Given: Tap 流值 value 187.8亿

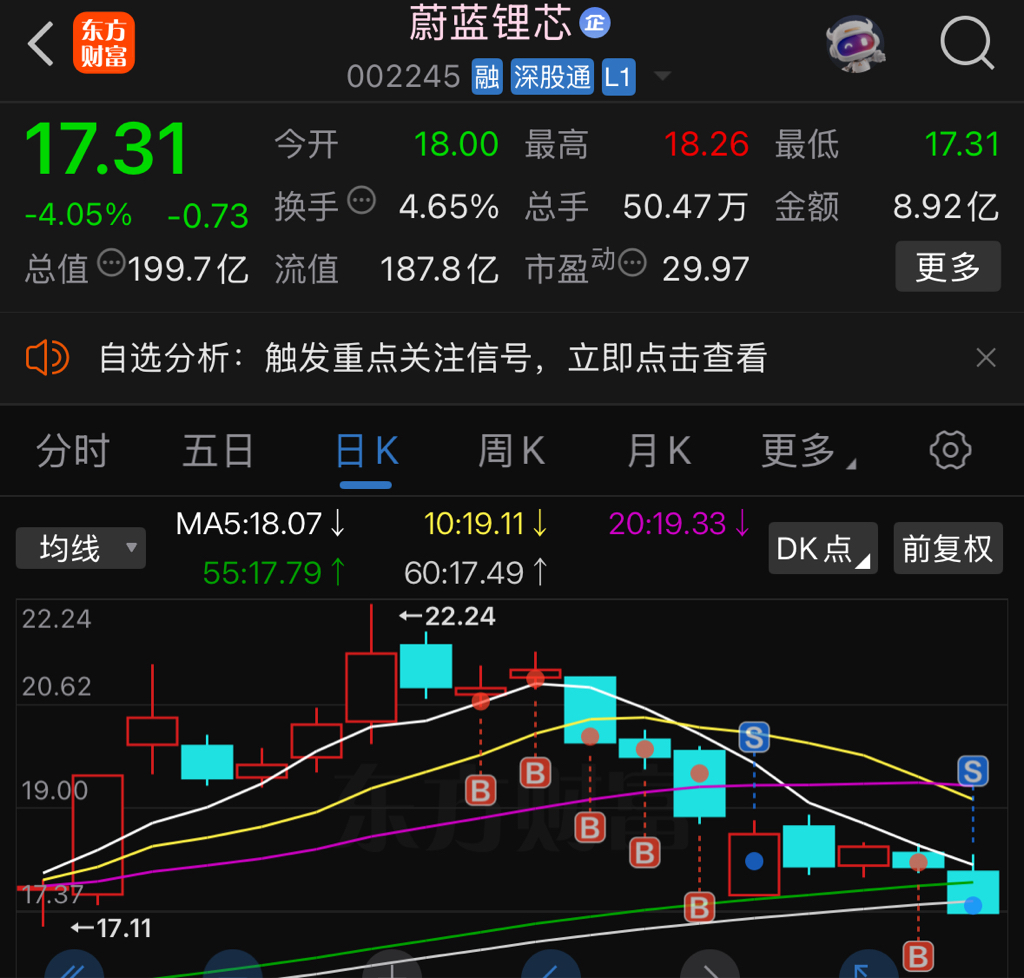Looking at the screenshot, I should point(439,269).
